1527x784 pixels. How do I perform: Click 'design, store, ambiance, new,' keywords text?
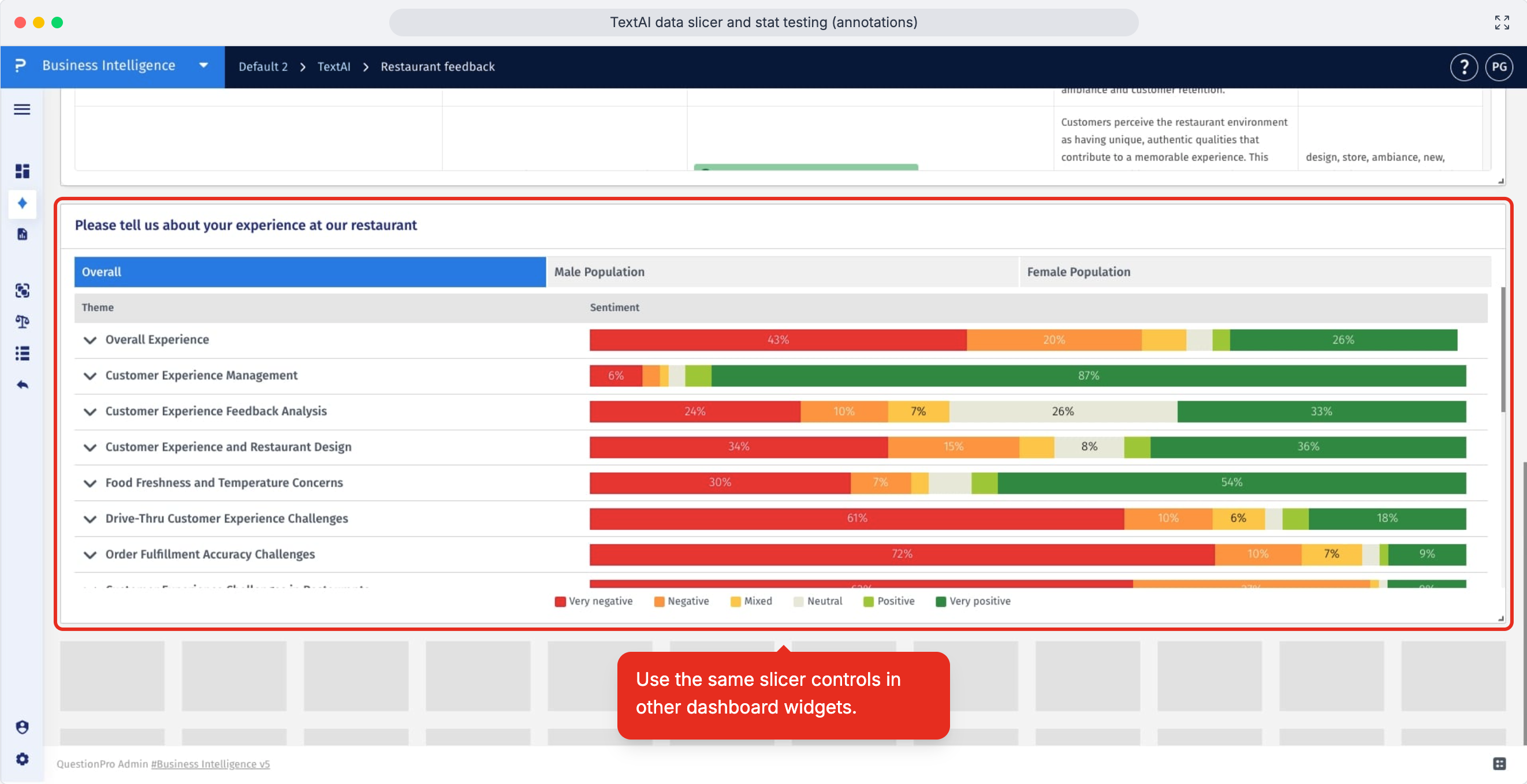1375,157
